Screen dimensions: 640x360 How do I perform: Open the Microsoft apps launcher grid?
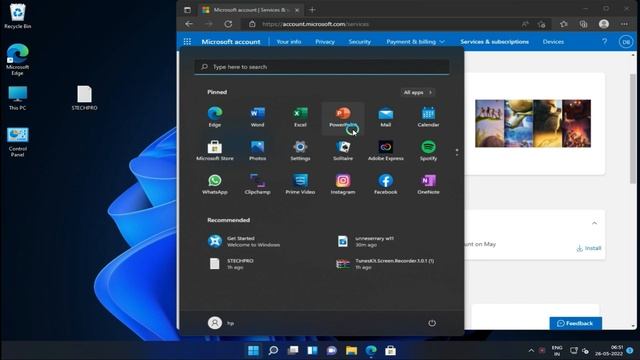click(187, 42)
